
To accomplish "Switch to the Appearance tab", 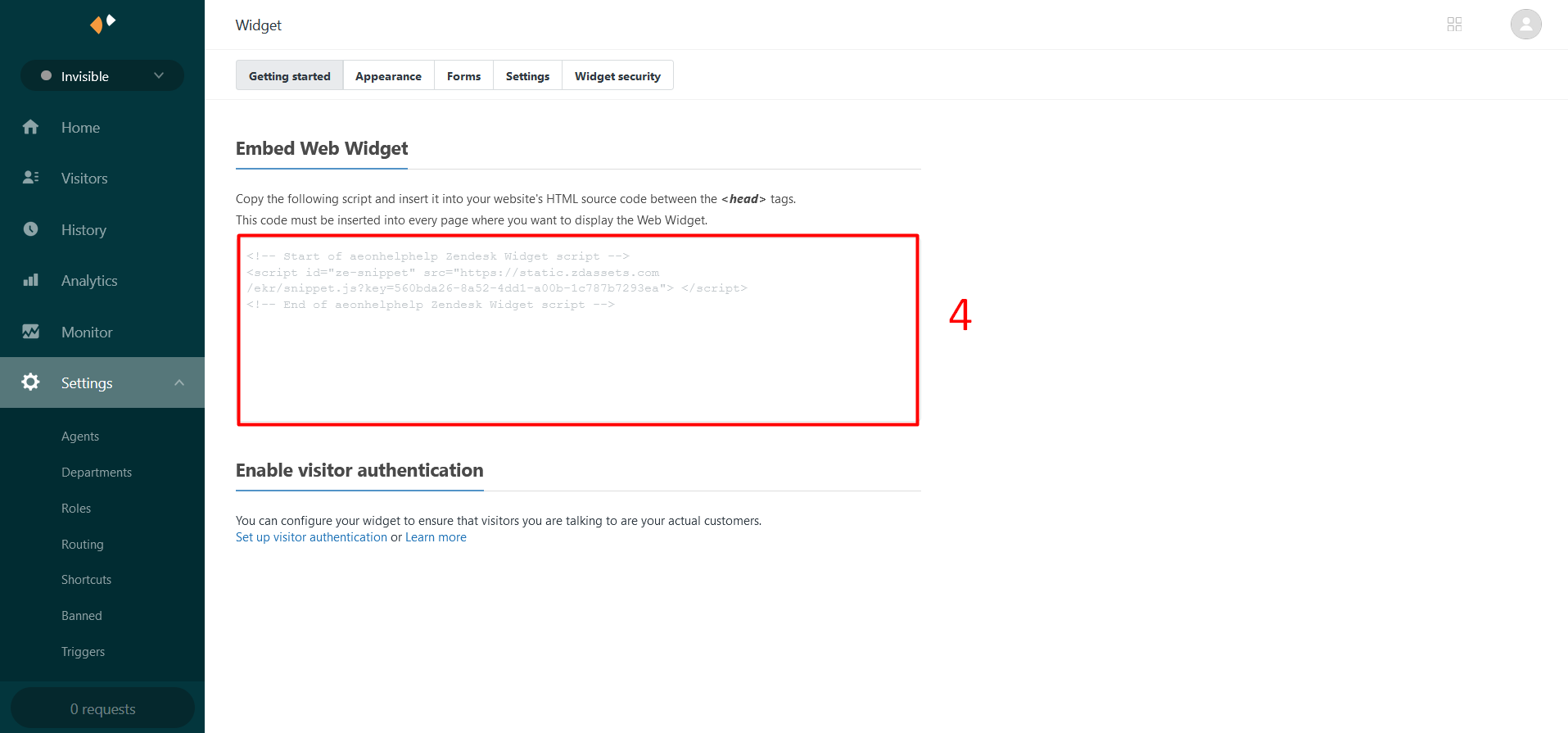I will (x=388, y=76).
